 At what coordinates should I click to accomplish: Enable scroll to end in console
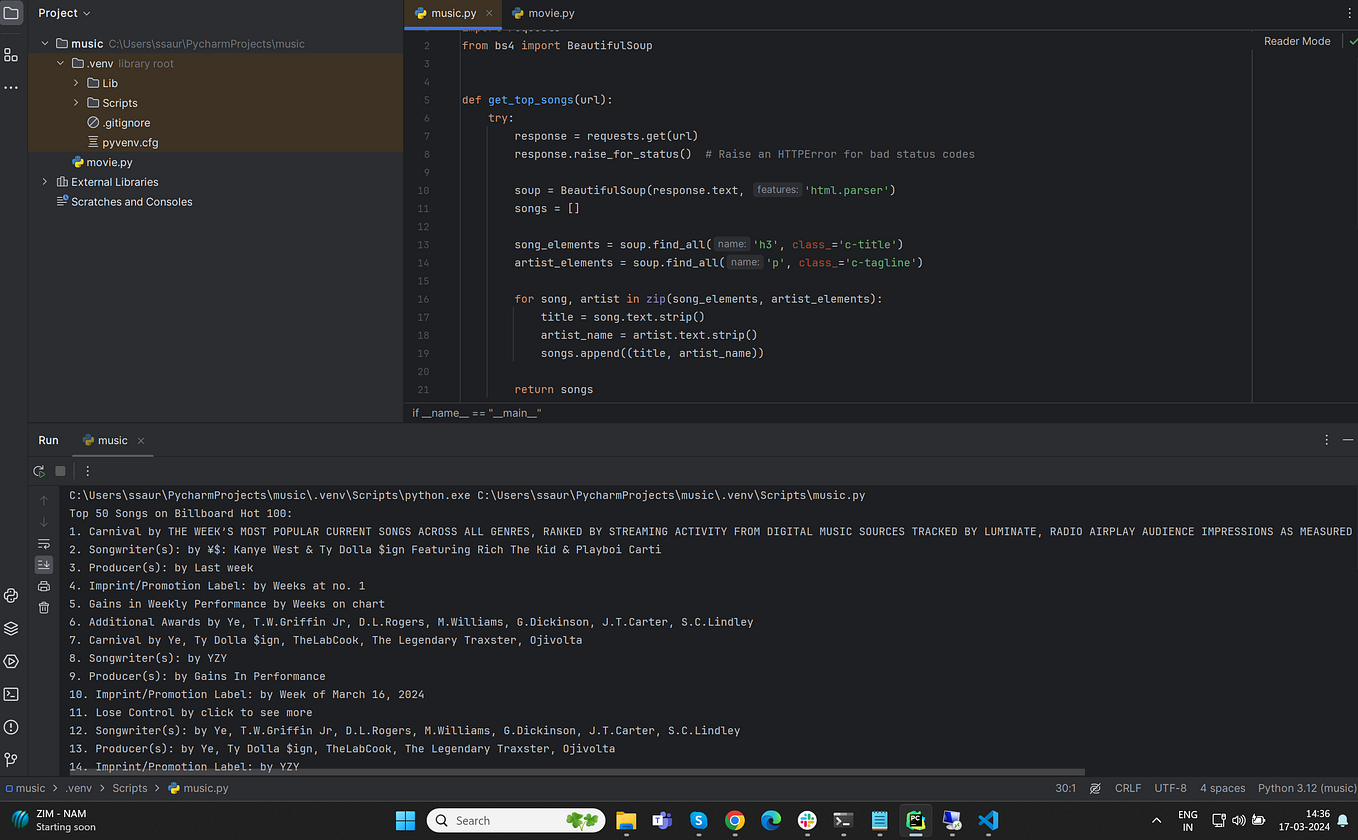[x=42, y=564]
